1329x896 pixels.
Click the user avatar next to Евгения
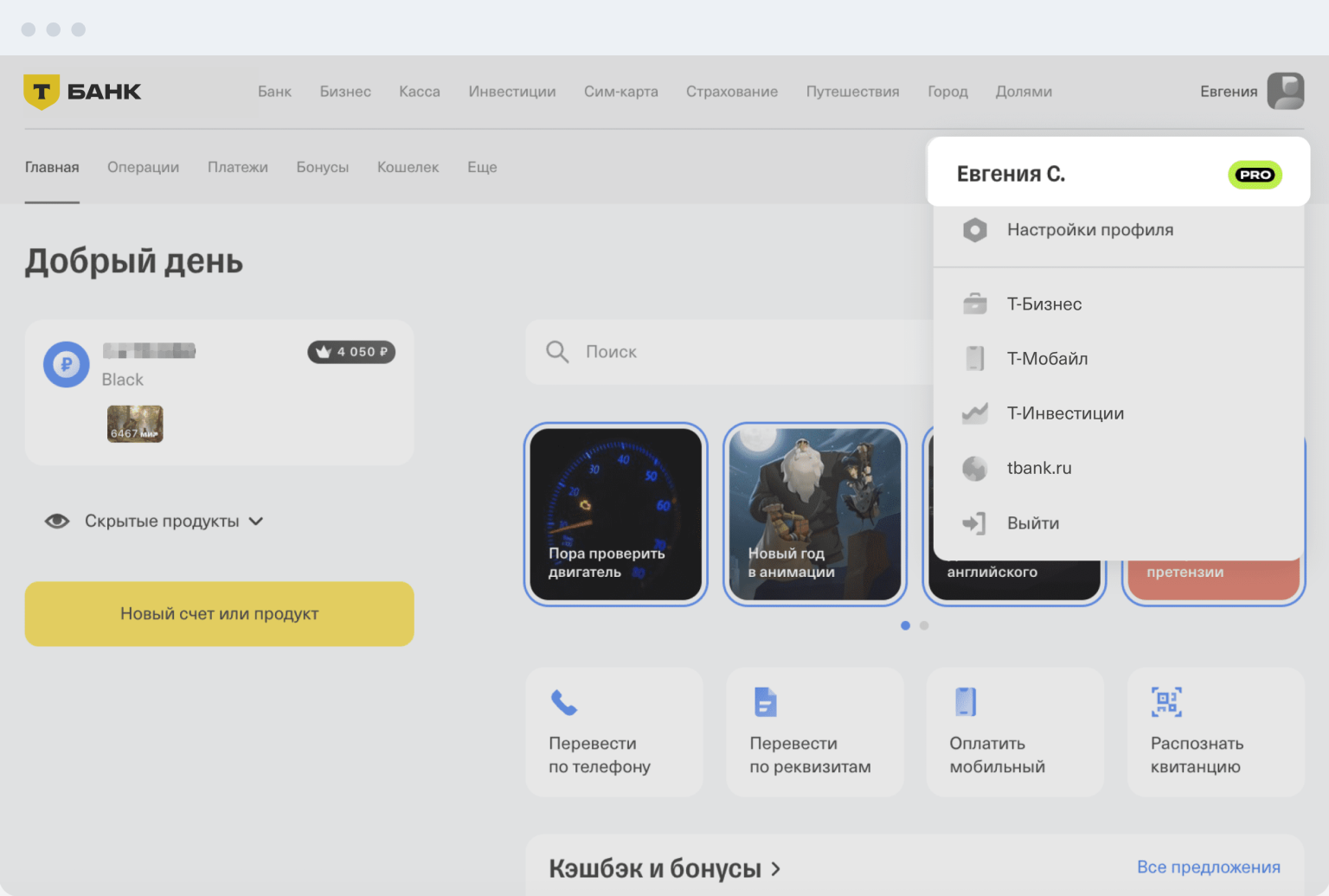pos(1286,91)
